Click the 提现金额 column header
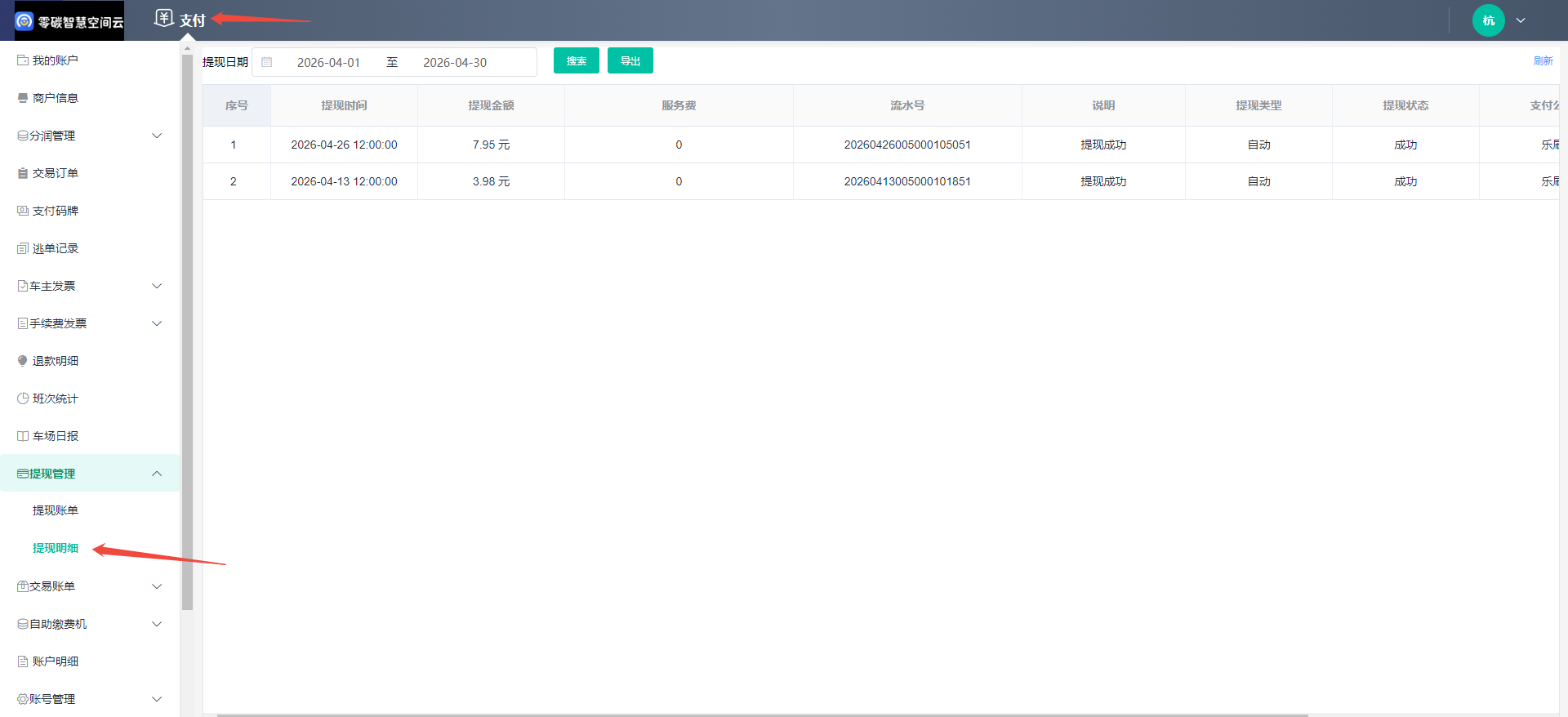The image size is (1568, 717). [x=491, y=105]
